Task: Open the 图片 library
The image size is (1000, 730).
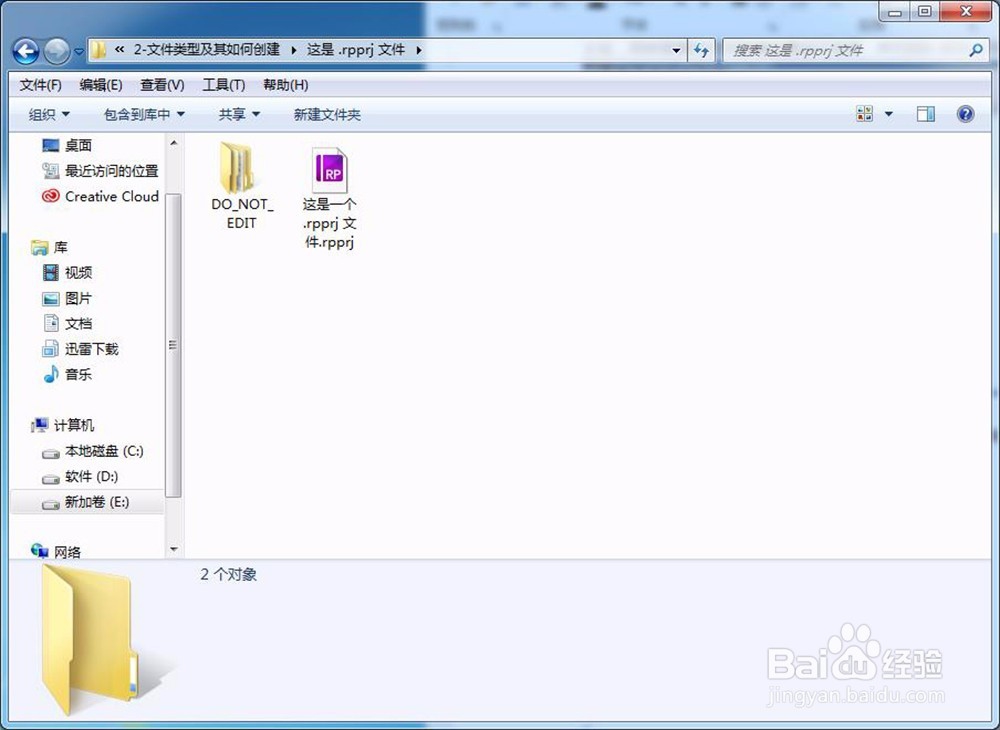Action: 78,298
